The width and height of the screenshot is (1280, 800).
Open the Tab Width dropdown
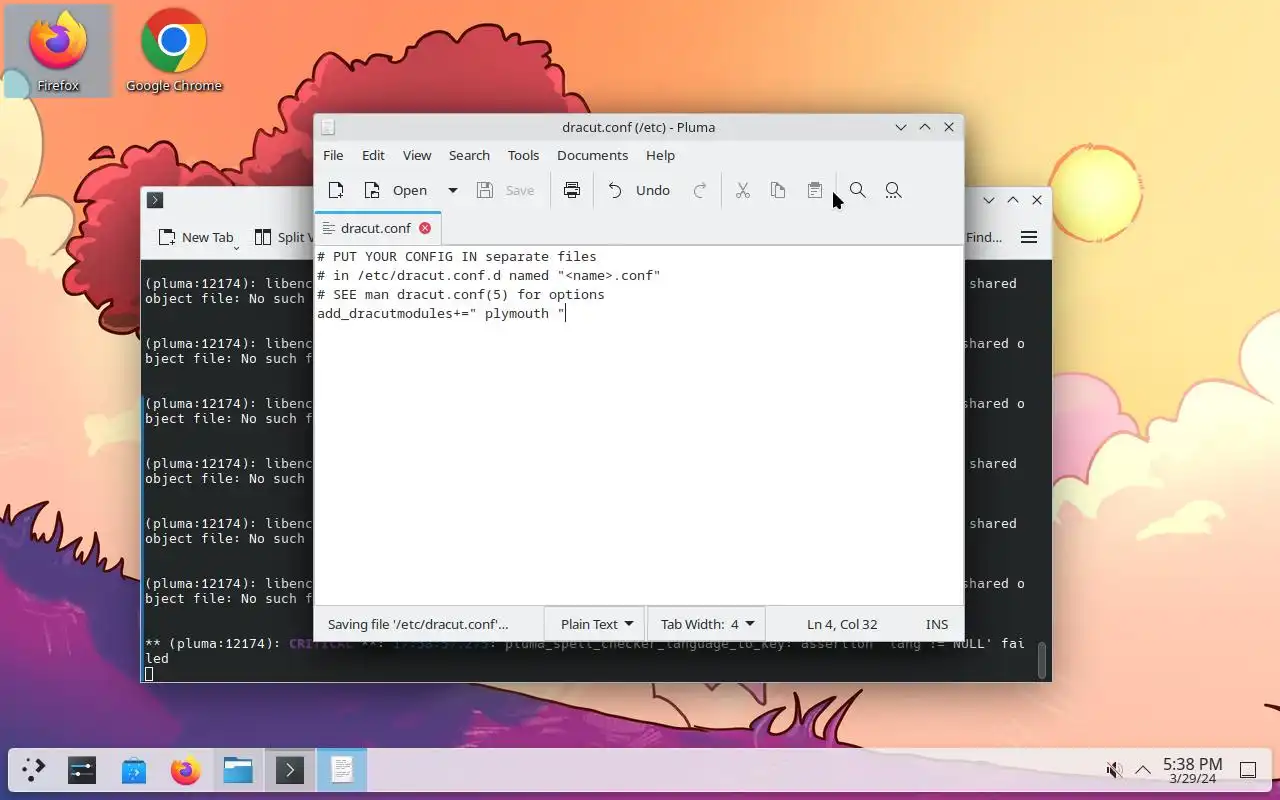coord(706,624)
